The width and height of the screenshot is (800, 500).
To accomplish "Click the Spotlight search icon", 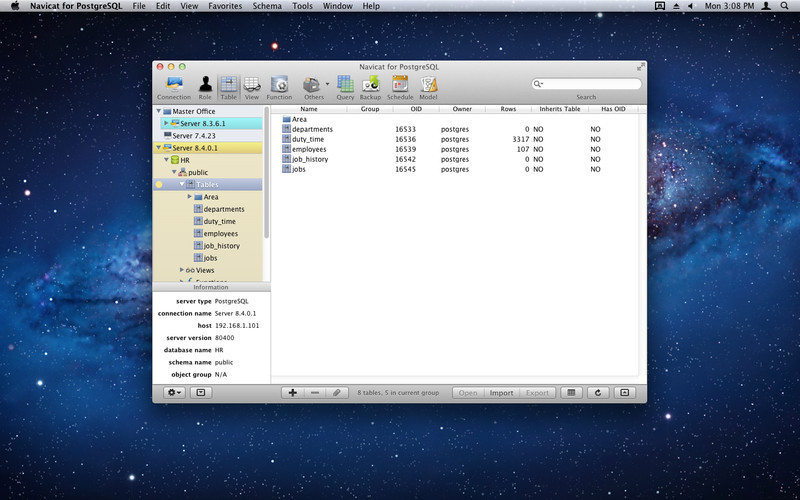I will tap(784, 6).
